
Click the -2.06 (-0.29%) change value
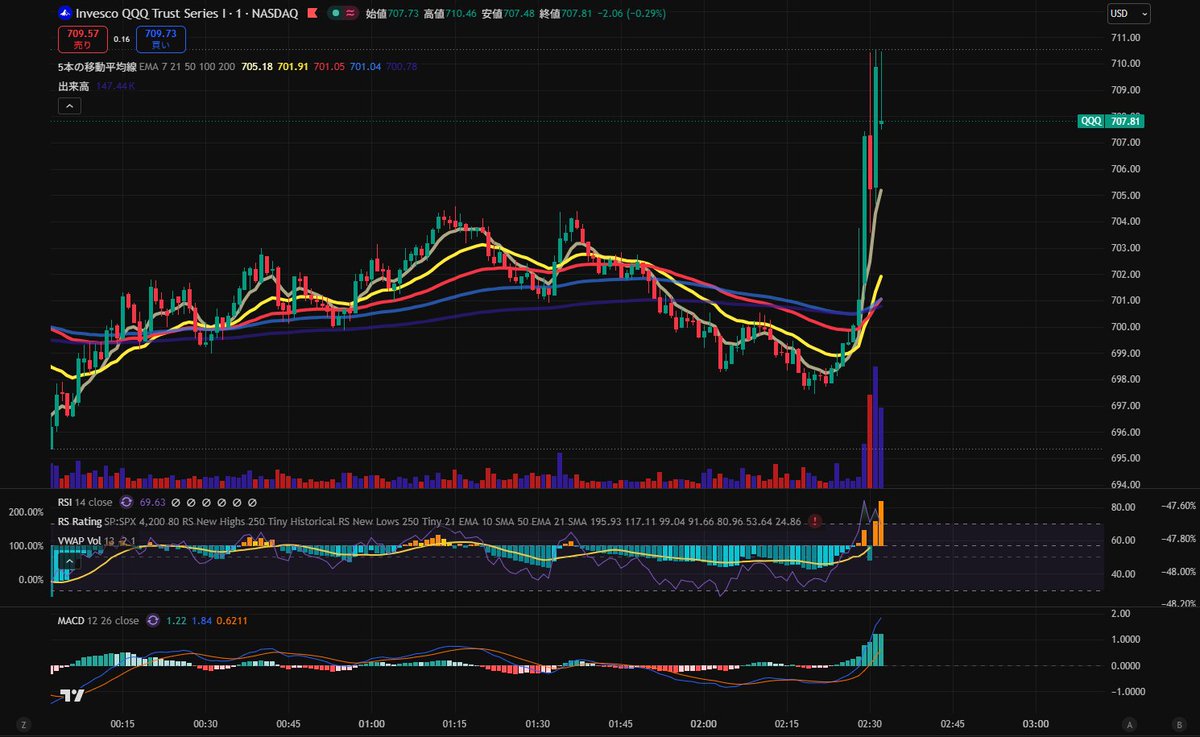pyautogui.click(x=631, y=14)
